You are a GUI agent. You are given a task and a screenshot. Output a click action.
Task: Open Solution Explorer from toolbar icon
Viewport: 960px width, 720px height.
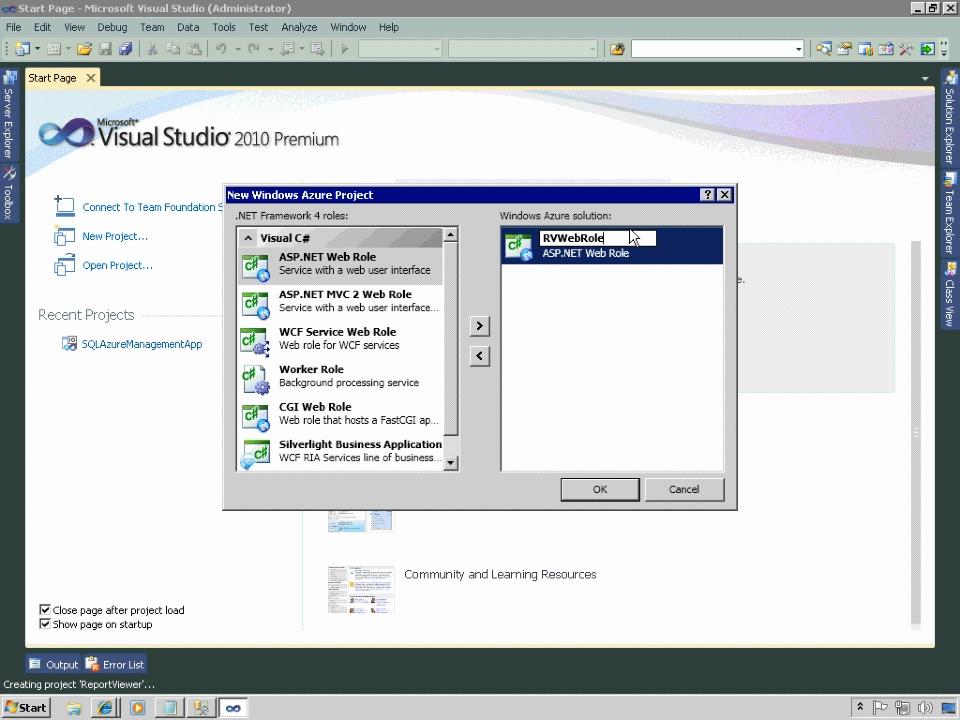(x=824, y=48)
